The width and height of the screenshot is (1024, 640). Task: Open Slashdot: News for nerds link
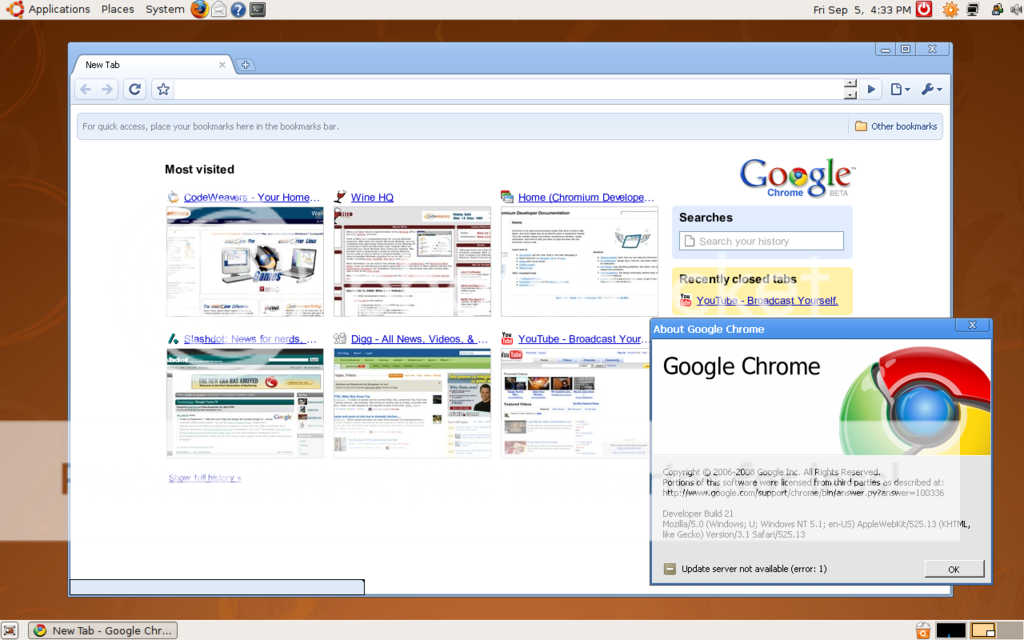coord(250,339)
